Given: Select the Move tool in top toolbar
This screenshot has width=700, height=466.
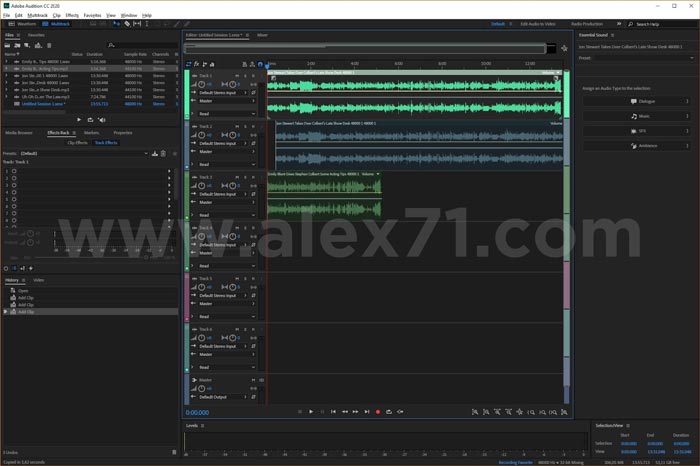Looking at the screenshot, I should click(117, 24).
